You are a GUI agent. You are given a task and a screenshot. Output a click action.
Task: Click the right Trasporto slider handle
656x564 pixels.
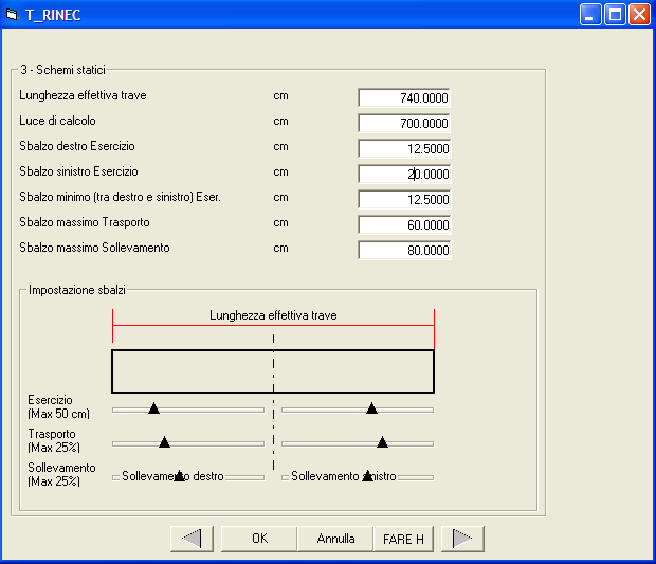tap(382, 442)
